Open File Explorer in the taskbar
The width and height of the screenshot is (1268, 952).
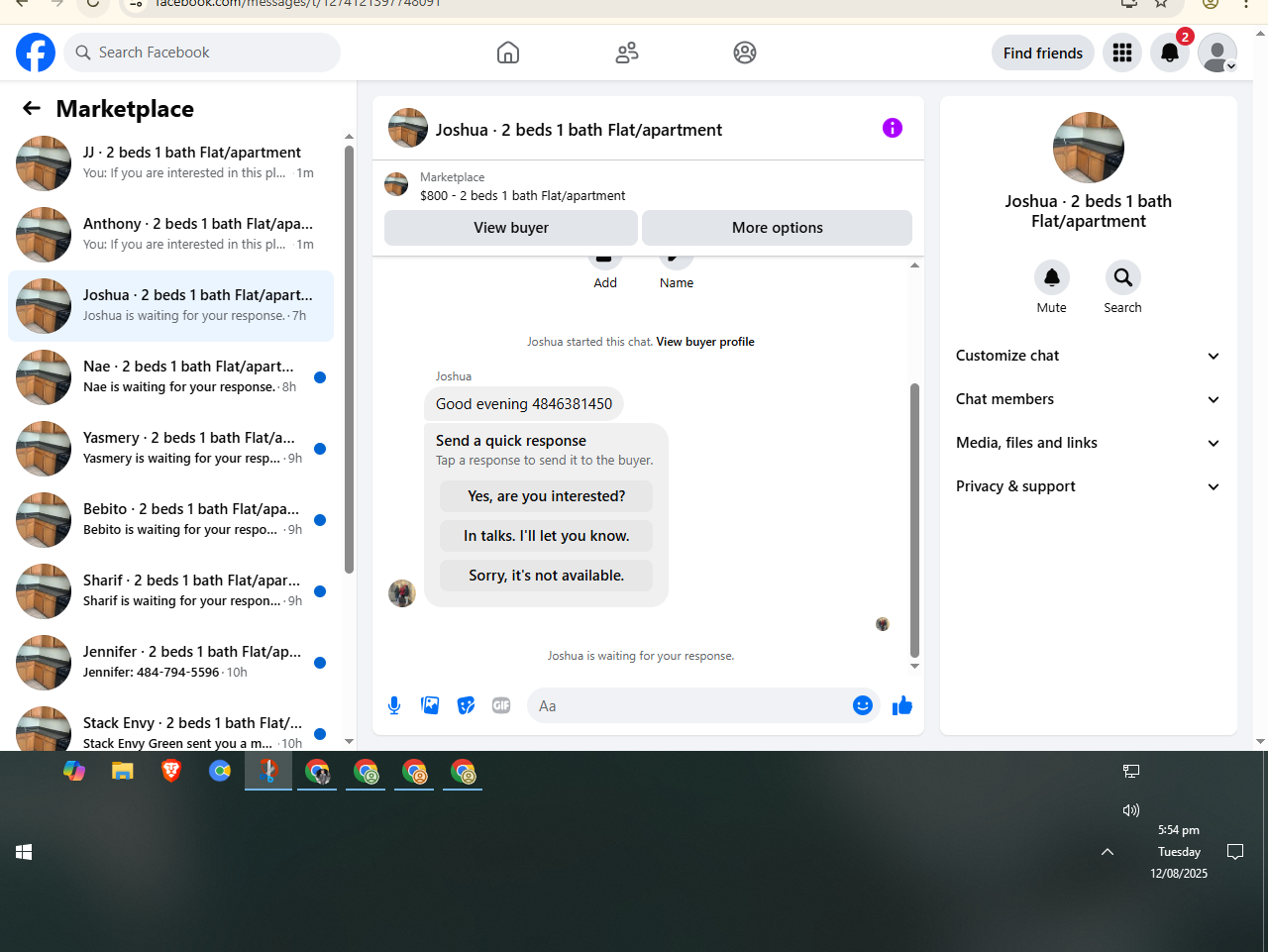point(123,771)
